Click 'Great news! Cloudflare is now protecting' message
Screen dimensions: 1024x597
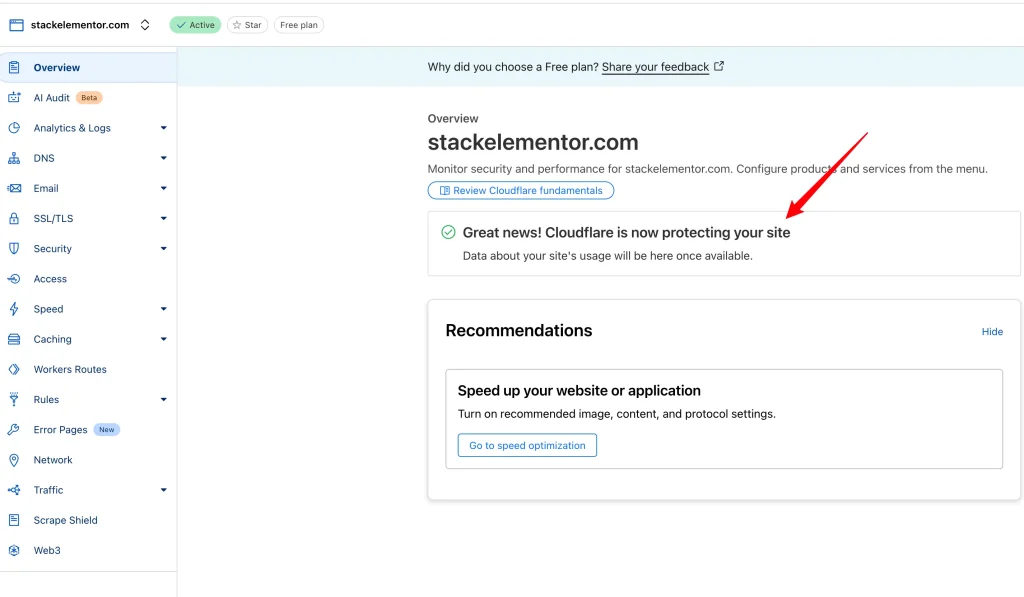pos(626,233)
